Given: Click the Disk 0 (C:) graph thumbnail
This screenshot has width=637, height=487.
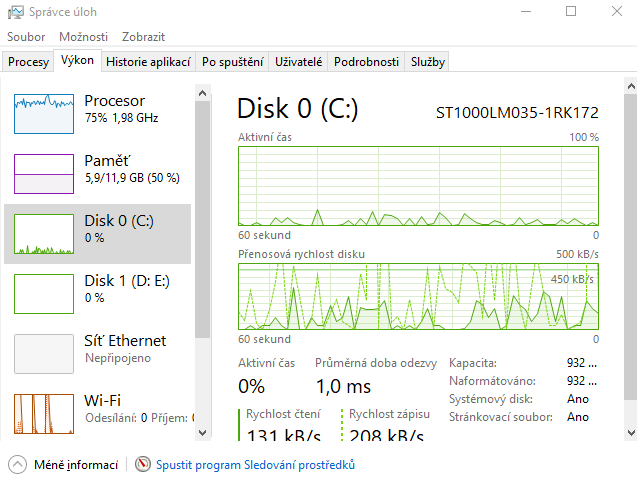Looking at the screenshot, I should tap(44, 233).
